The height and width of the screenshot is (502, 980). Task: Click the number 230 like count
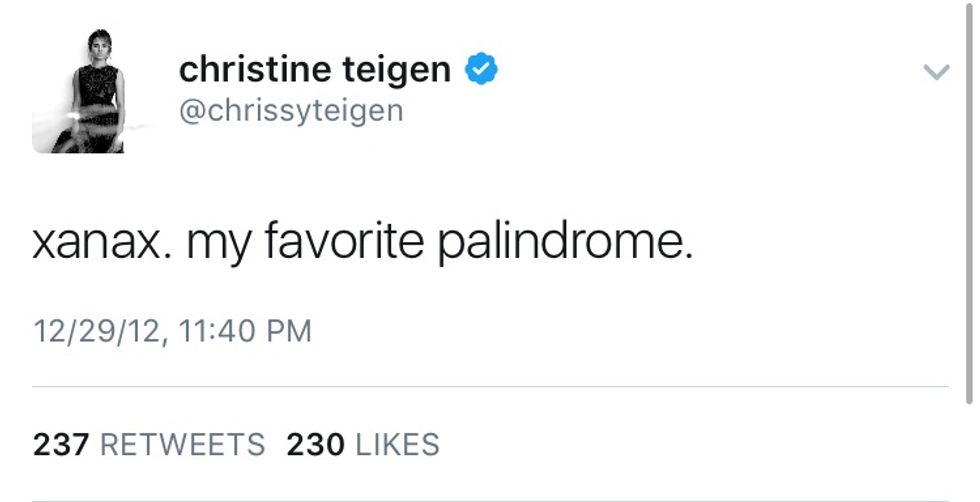click(x=315, y=444)
